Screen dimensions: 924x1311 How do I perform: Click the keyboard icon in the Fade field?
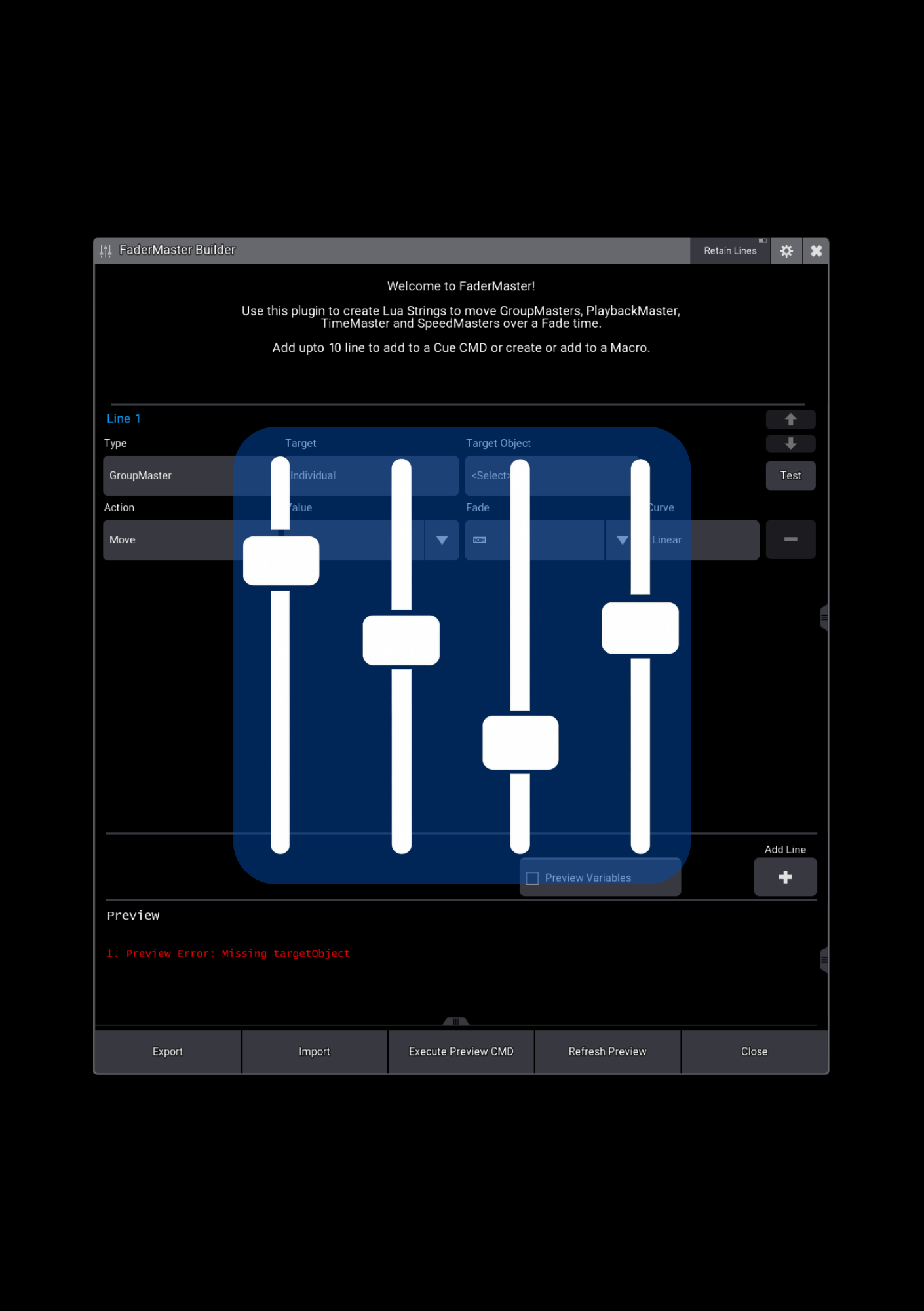click(480, 540)
